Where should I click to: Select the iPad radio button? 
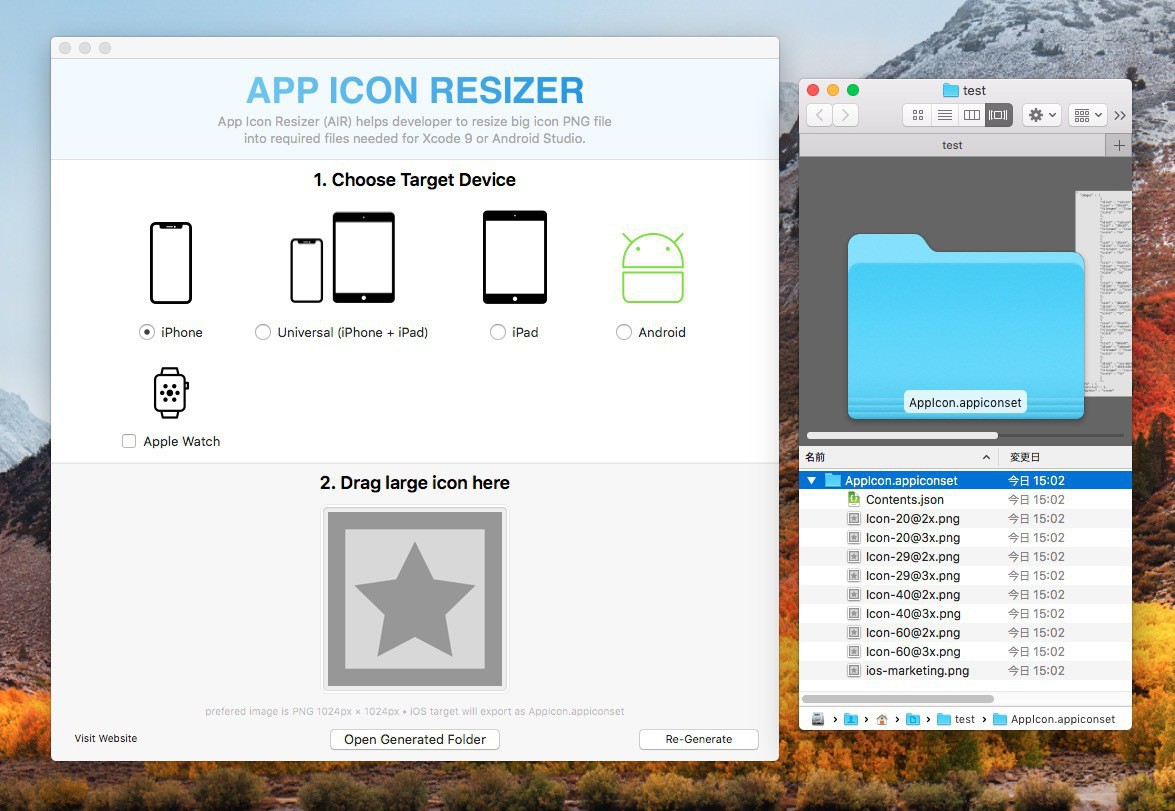tap(498, 332)
